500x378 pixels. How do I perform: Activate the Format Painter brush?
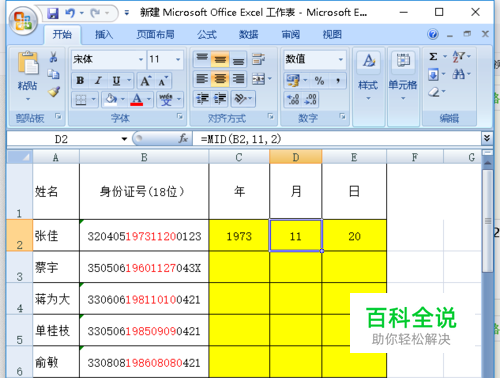tap(53, 91)
